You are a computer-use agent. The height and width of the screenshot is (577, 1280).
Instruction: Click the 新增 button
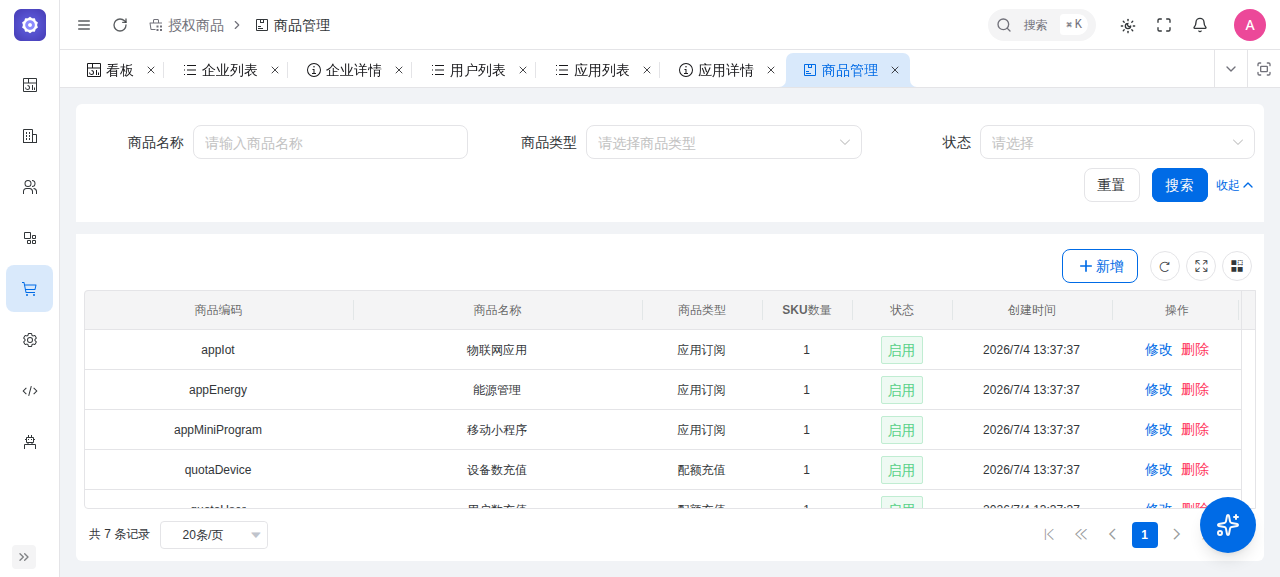[x=1100, y=266]
